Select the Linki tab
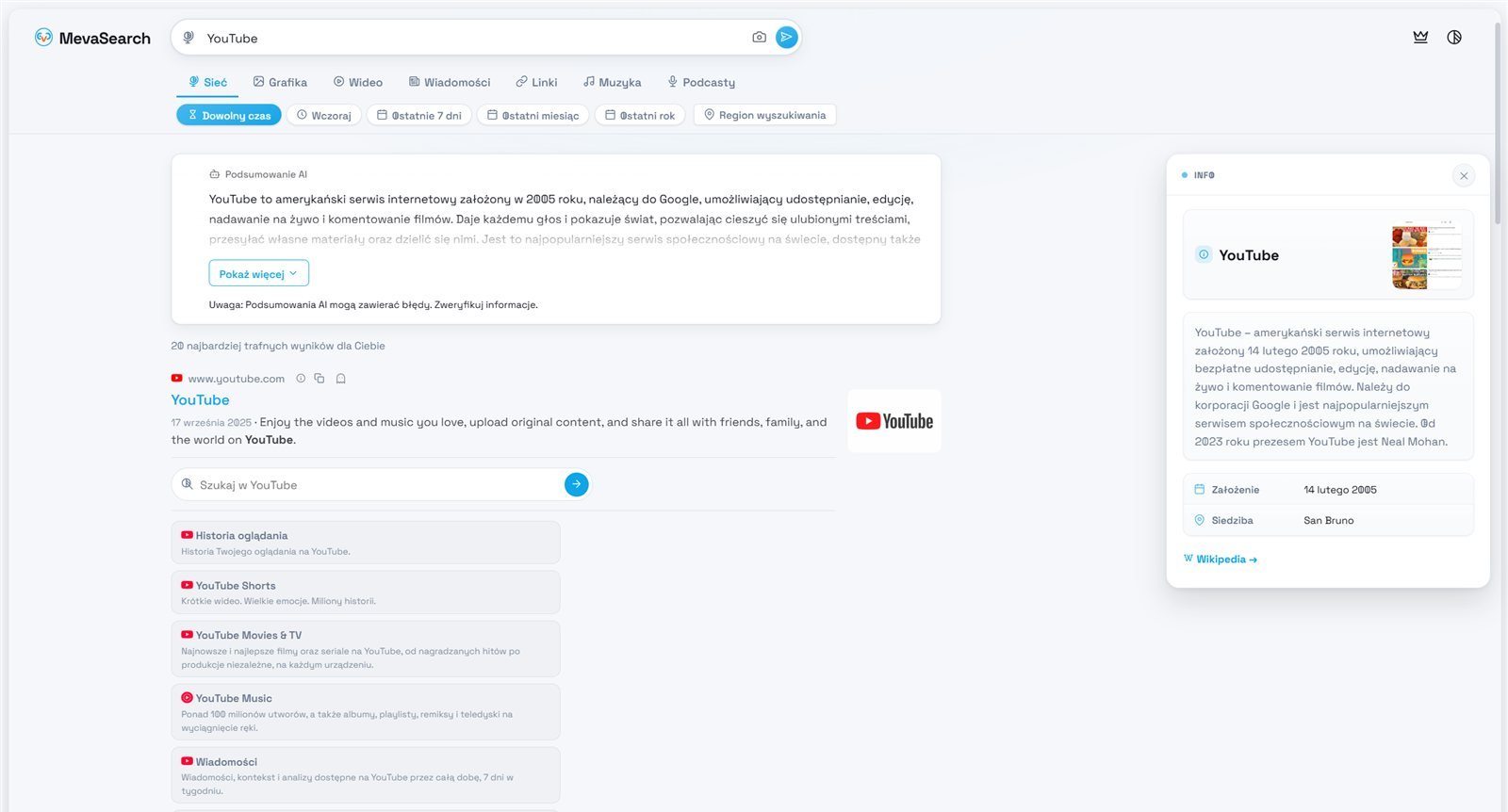 coord(536,82)
